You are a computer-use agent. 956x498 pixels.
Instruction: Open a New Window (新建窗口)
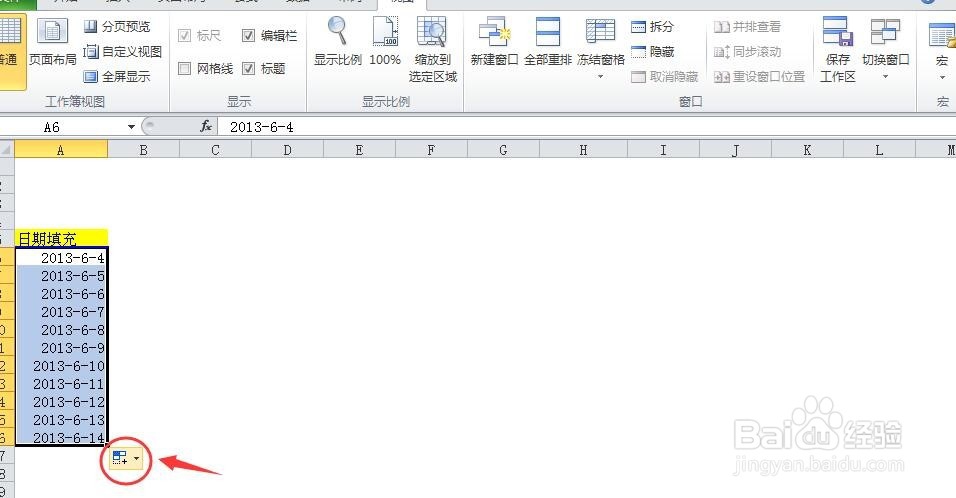494,41
